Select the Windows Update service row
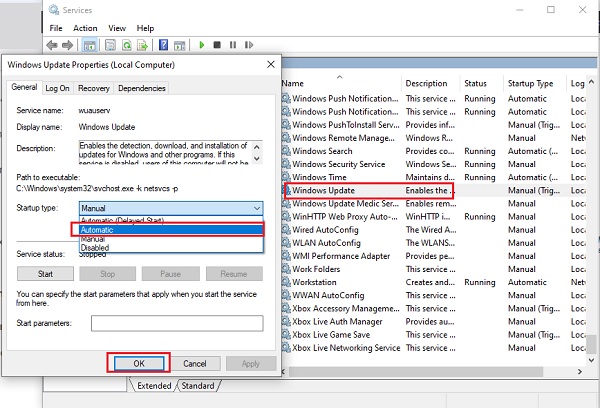Screen dimensions: 600x408 tap(434, 190)
